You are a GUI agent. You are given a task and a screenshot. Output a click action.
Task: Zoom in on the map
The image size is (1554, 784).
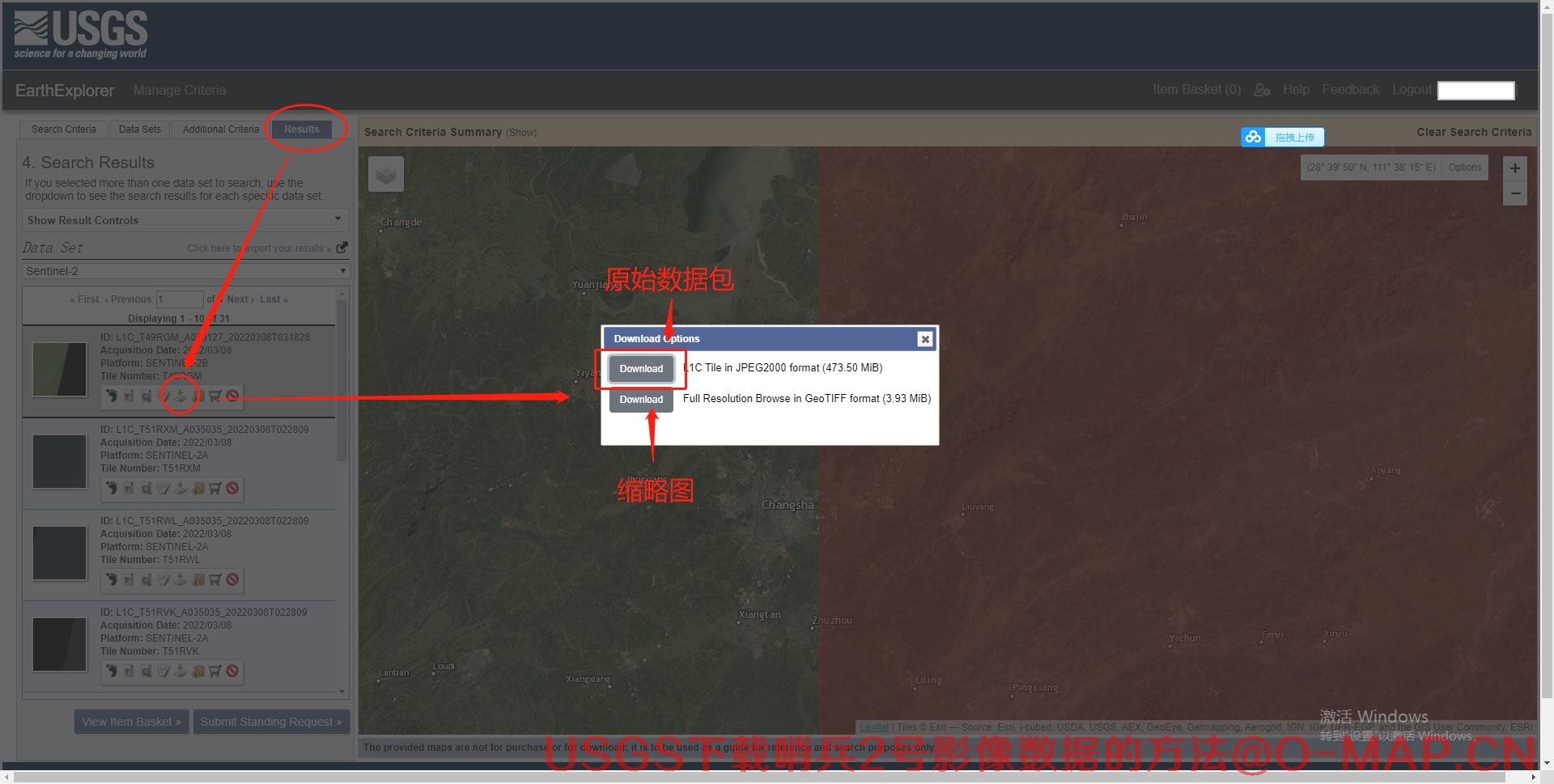click(1514, 168)
